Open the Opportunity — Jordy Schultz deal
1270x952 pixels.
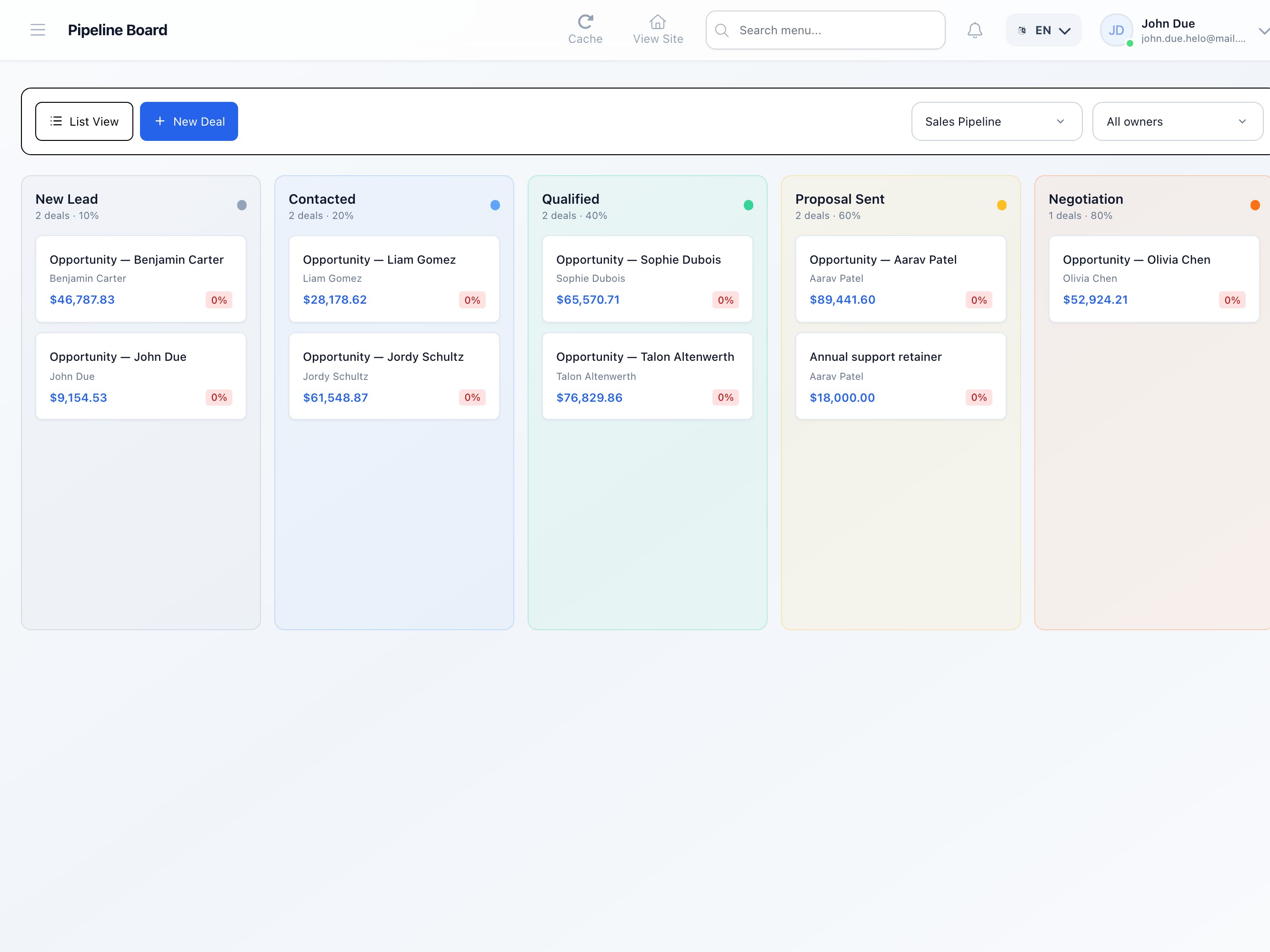point(394,377)
